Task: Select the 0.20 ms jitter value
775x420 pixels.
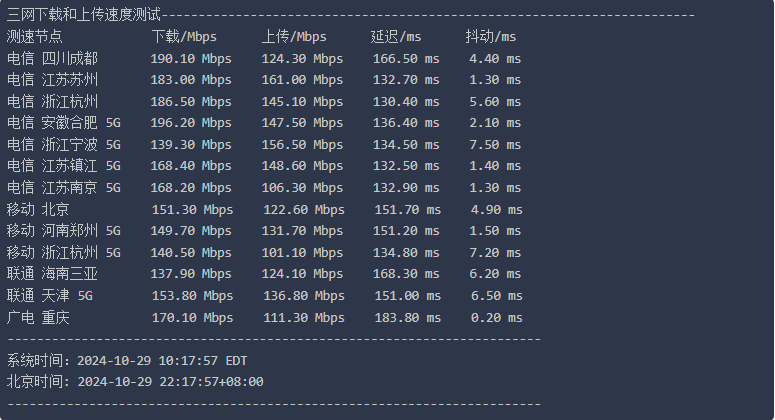Action: (x=496, y=317)
